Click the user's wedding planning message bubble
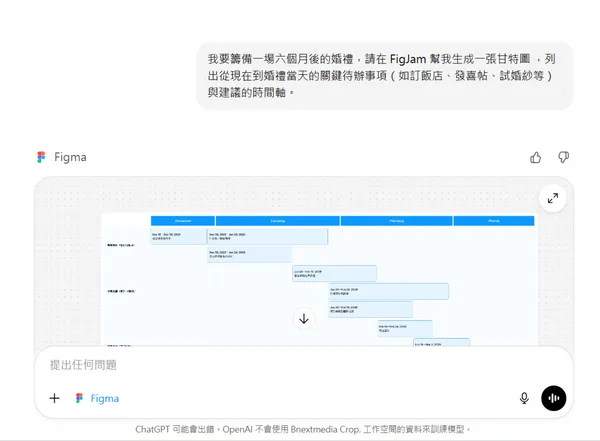600x441 pixels. pos(383,76)
